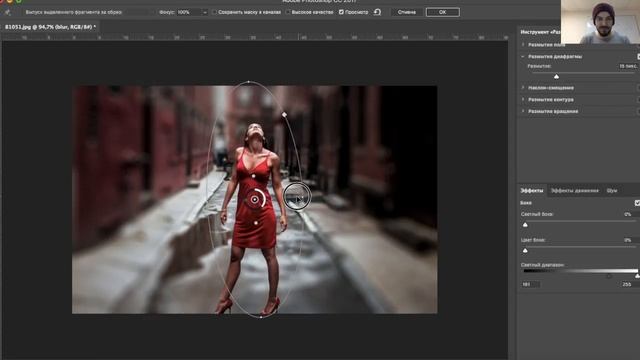Toggle the Боке effects checkbox
Viewport: 640px width, 360px height.
pyautogui.click(x=637, y=203)
